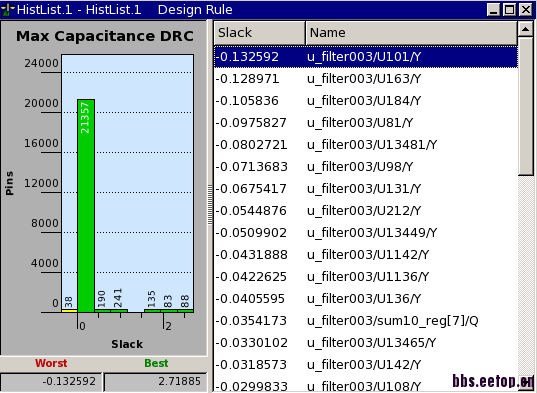Minimize the HistList.1 window
The height and width of the screenshot is (393, 537).
(494, 10)
